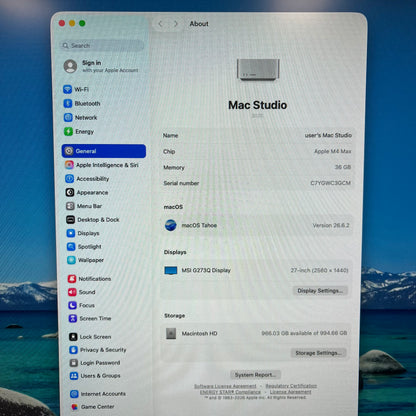Viewport: 416px width, 416px height.
Task: Open Focus moon icon
Action: tap(73, 305)
